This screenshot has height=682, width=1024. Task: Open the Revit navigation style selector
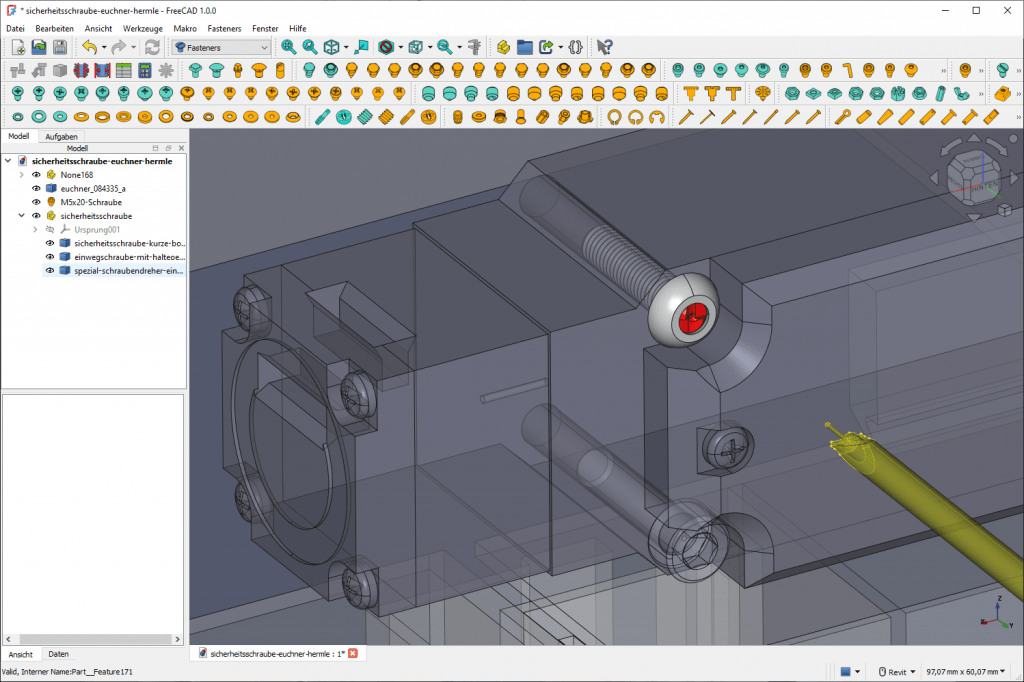(x=895, y=672)
